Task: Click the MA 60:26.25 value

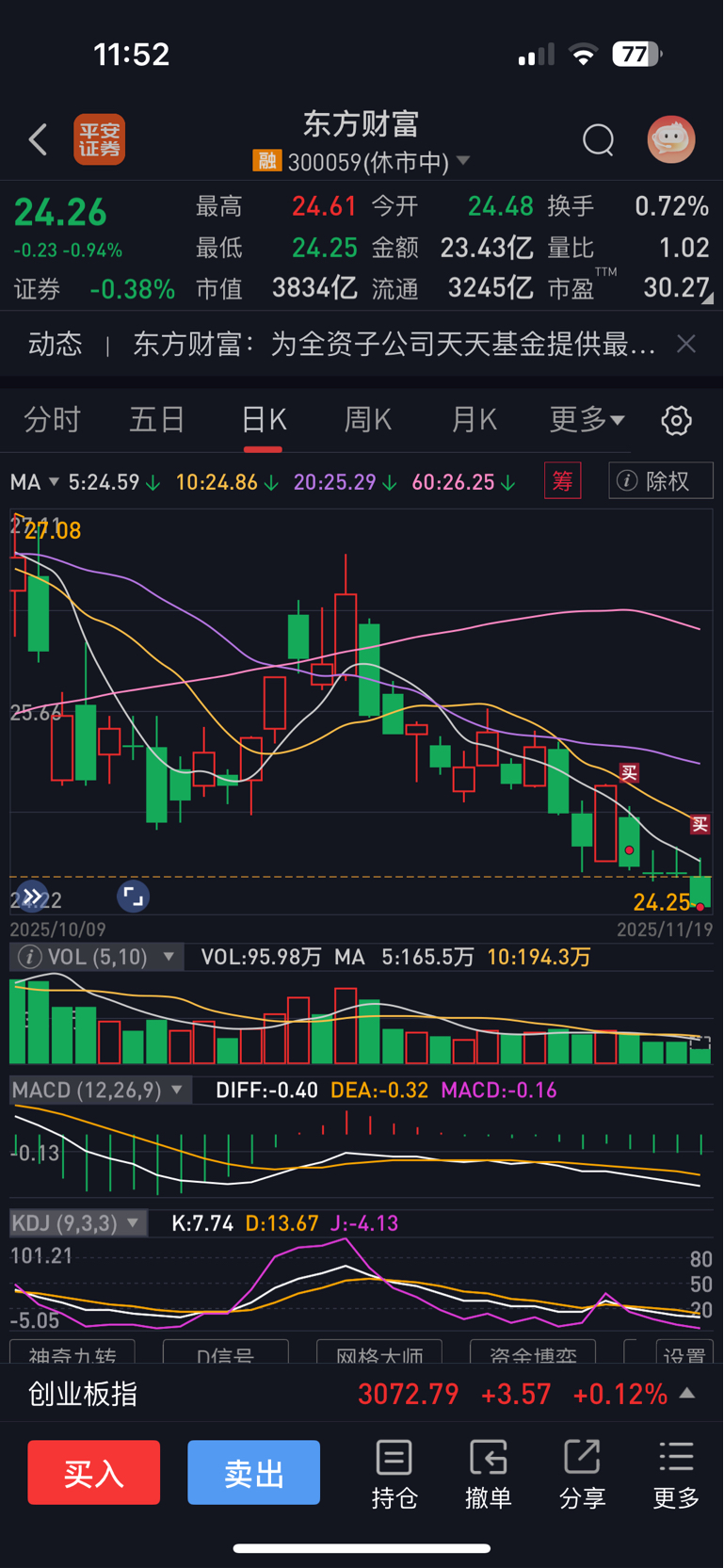Action: pos(463,482)
